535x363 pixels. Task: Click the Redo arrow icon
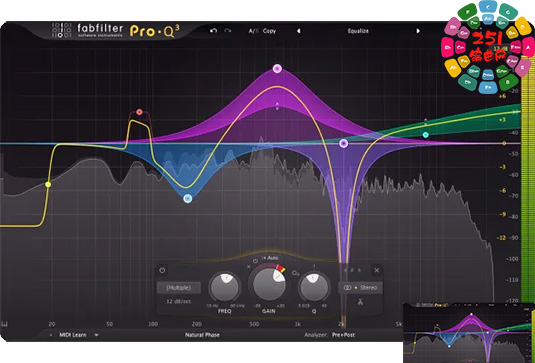(x=228, y=31)
